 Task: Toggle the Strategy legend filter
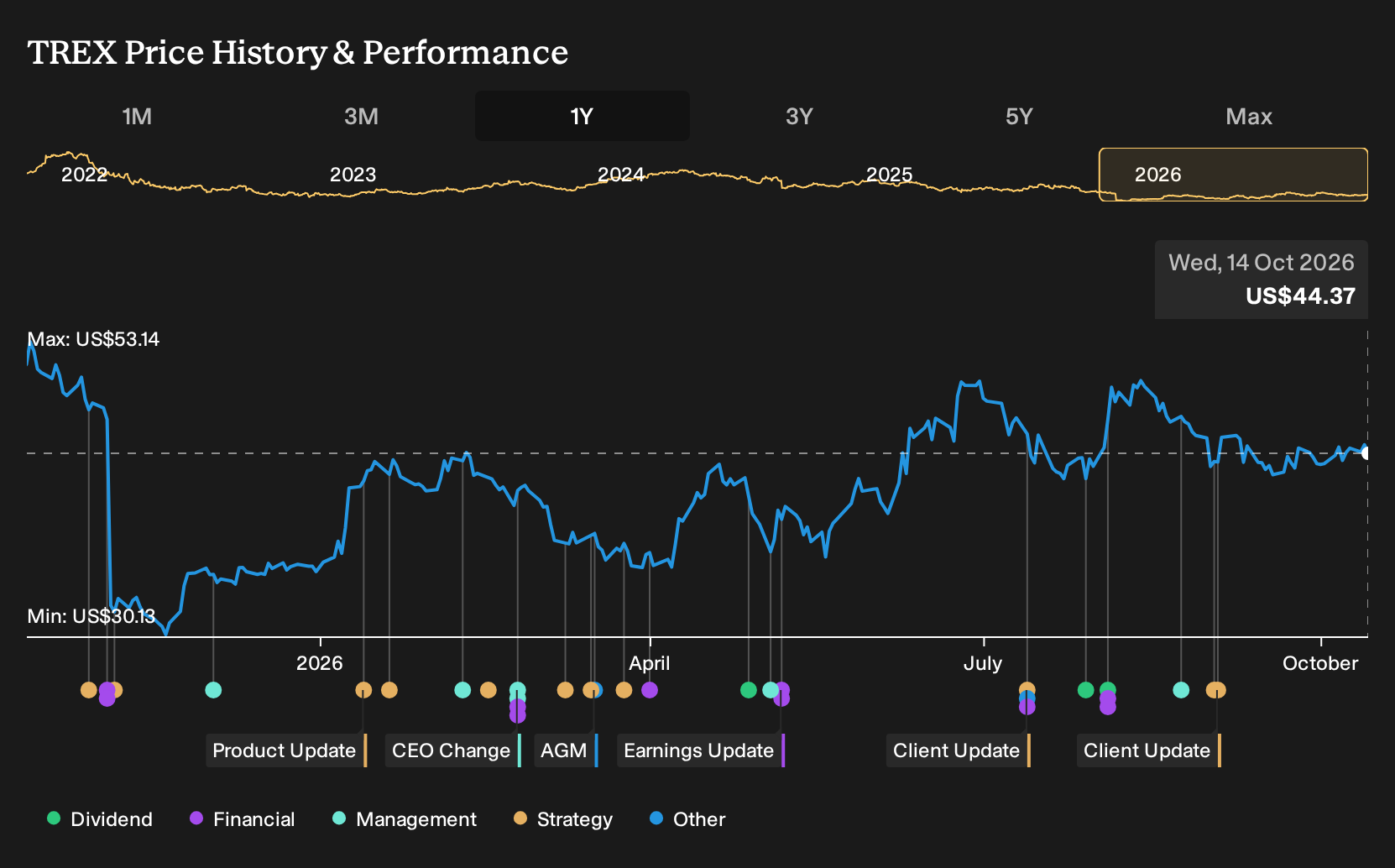[x=563, y=819]
